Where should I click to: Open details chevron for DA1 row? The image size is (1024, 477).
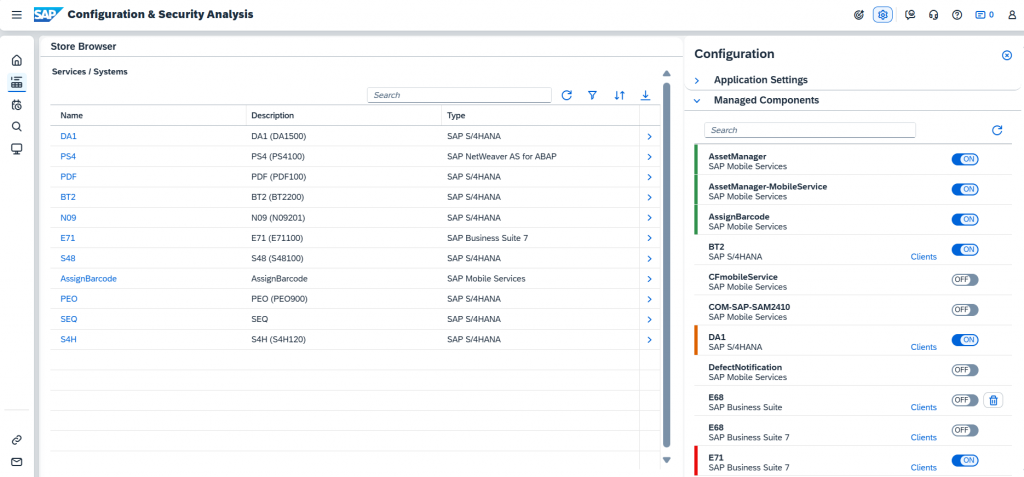[x=650, y=137]
